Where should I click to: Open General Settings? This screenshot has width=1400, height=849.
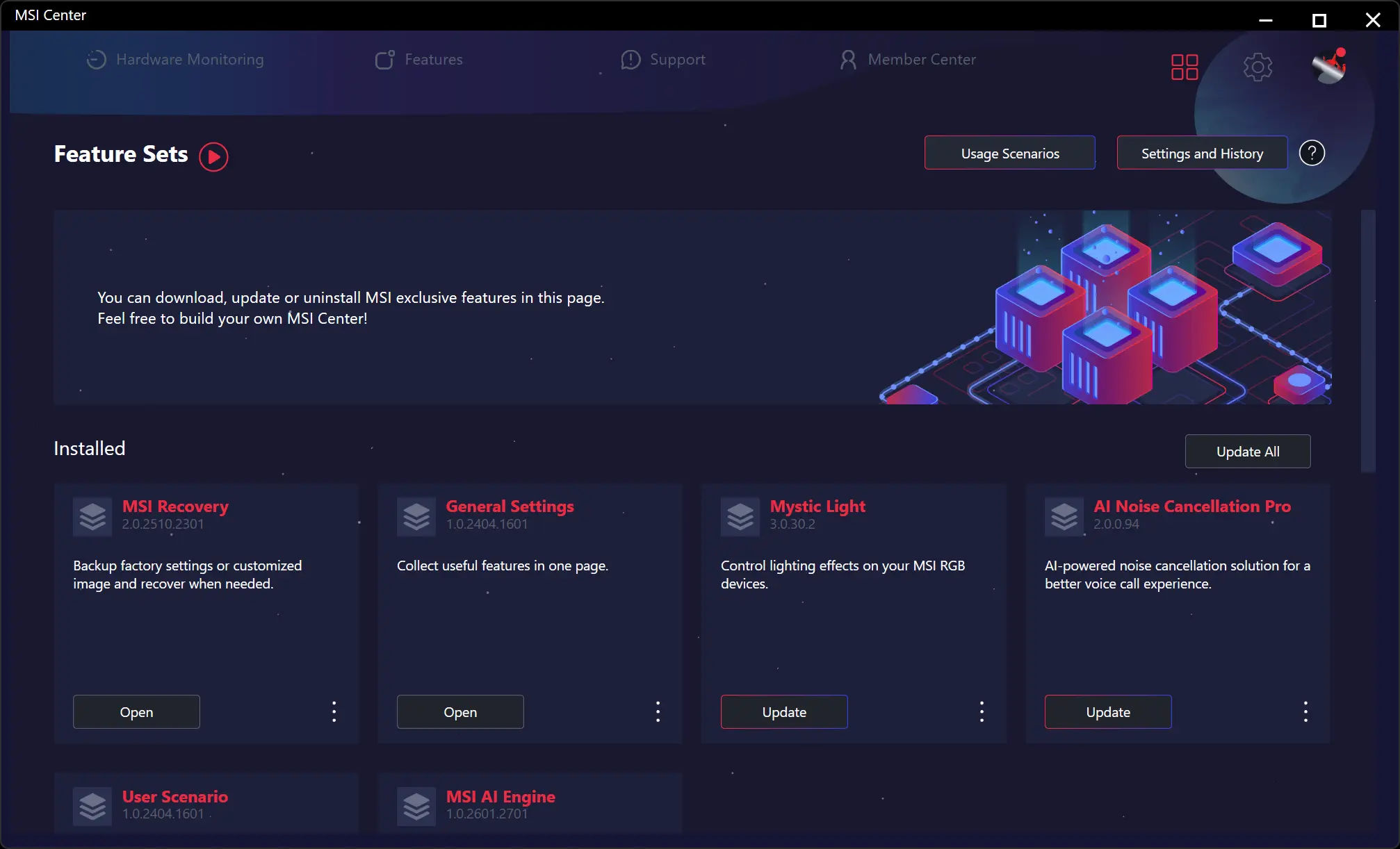tap(460, 712)
